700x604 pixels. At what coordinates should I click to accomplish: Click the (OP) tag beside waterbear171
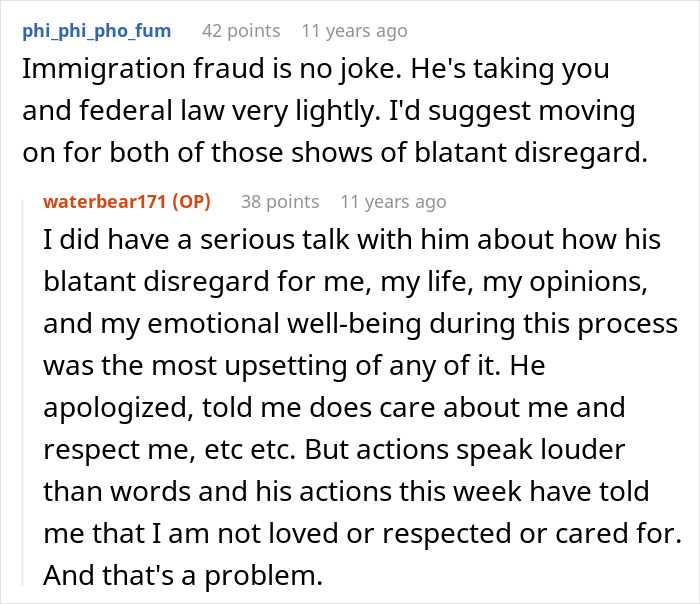(191, 202)
